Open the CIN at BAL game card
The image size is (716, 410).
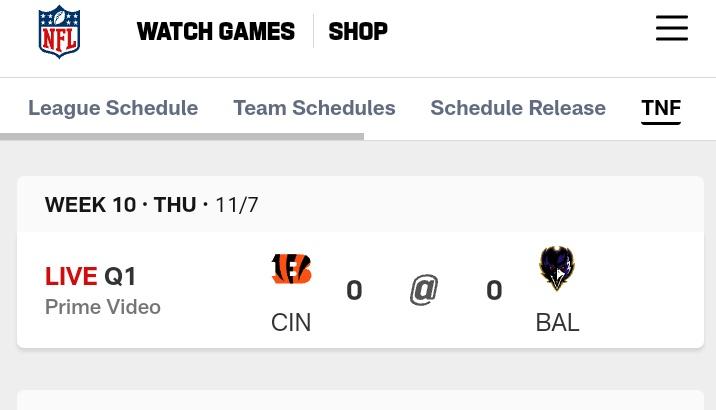[360, 290]
